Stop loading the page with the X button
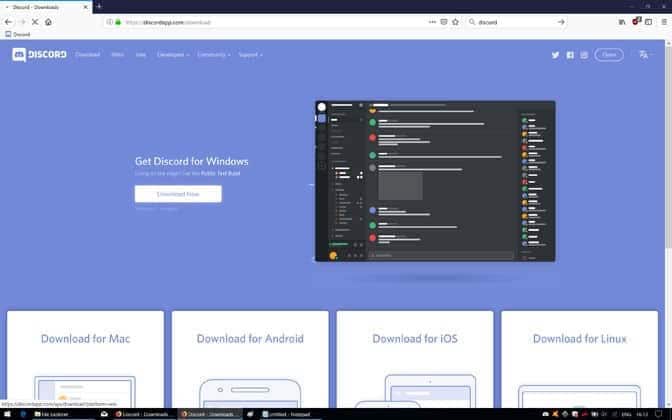The width and height of the screenshot is (672, 420). coord(35,22)
